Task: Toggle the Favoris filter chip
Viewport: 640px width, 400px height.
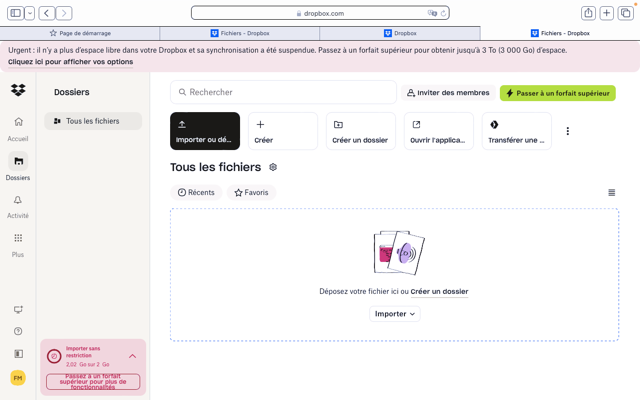Action: coord(251,192)
